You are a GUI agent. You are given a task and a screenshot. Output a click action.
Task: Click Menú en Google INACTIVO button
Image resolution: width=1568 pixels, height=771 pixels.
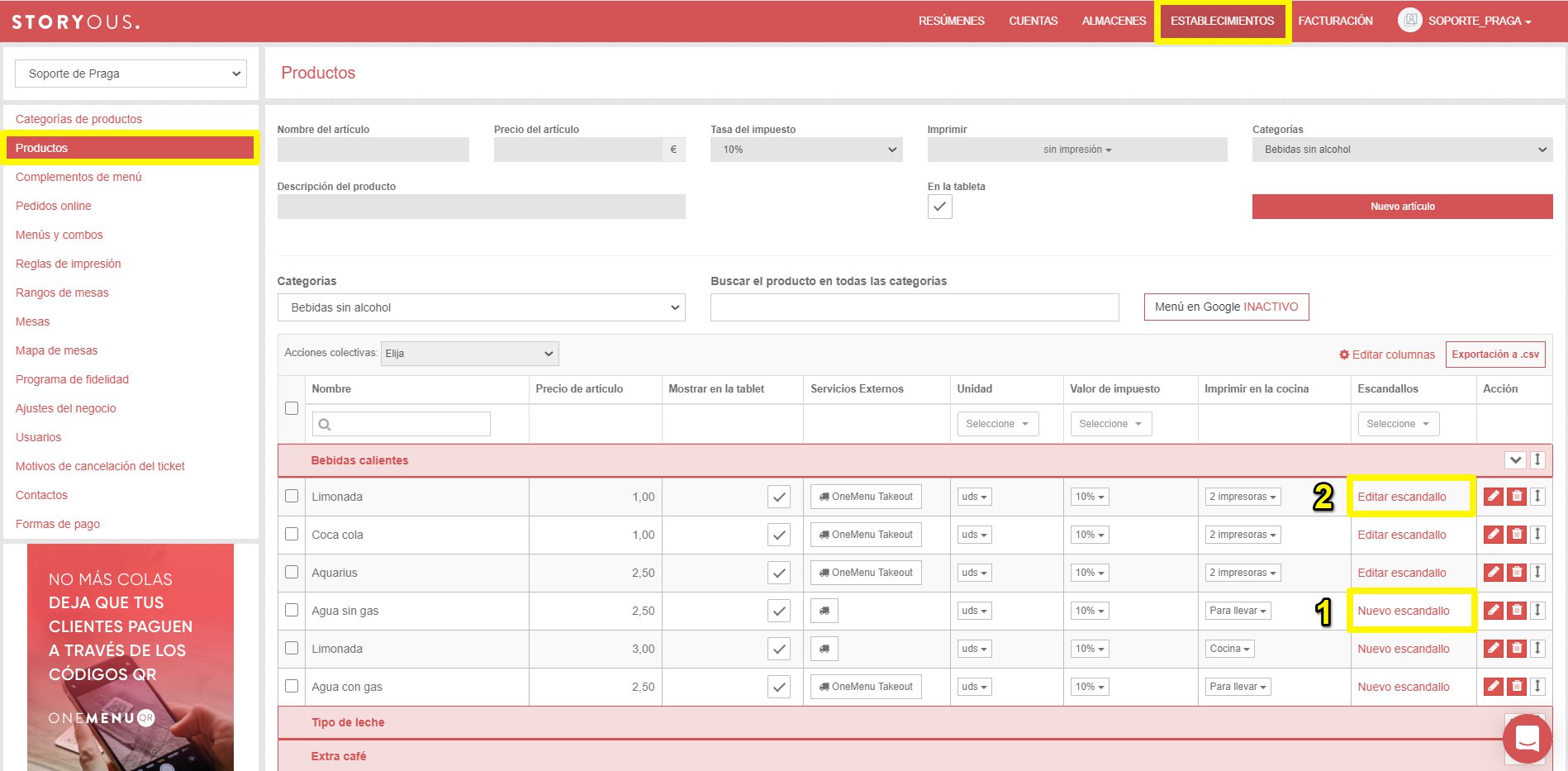(x=1226, y=307)
